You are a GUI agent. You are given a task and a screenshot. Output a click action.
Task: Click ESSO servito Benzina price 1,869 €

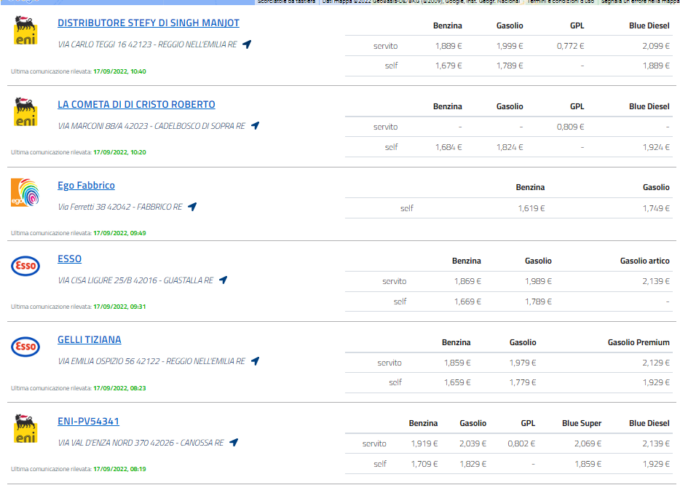468,281
